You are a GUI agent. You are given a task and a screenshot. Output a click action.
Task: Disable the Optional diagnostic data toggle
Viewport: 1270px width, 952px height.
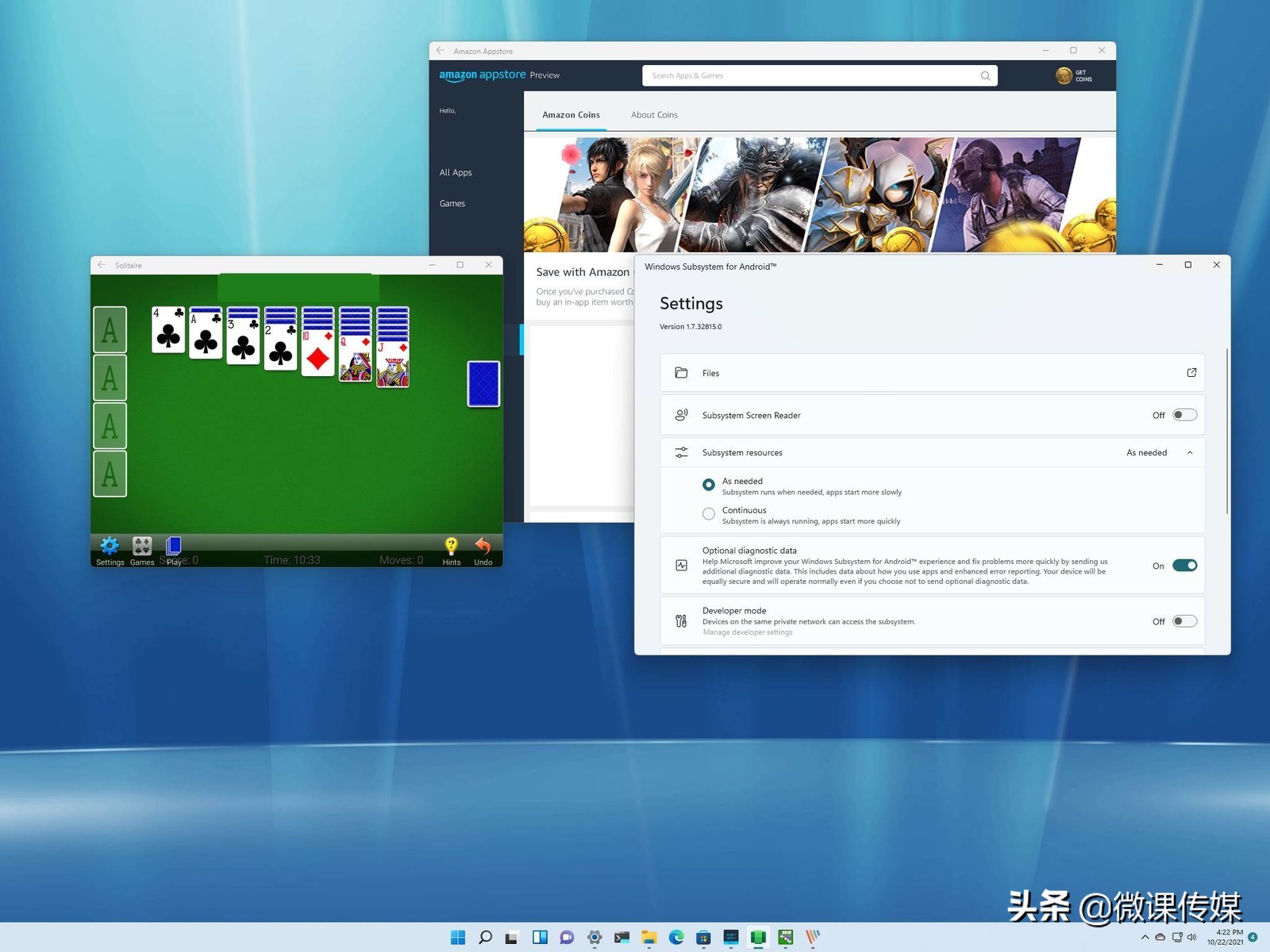coord(1184,565)
